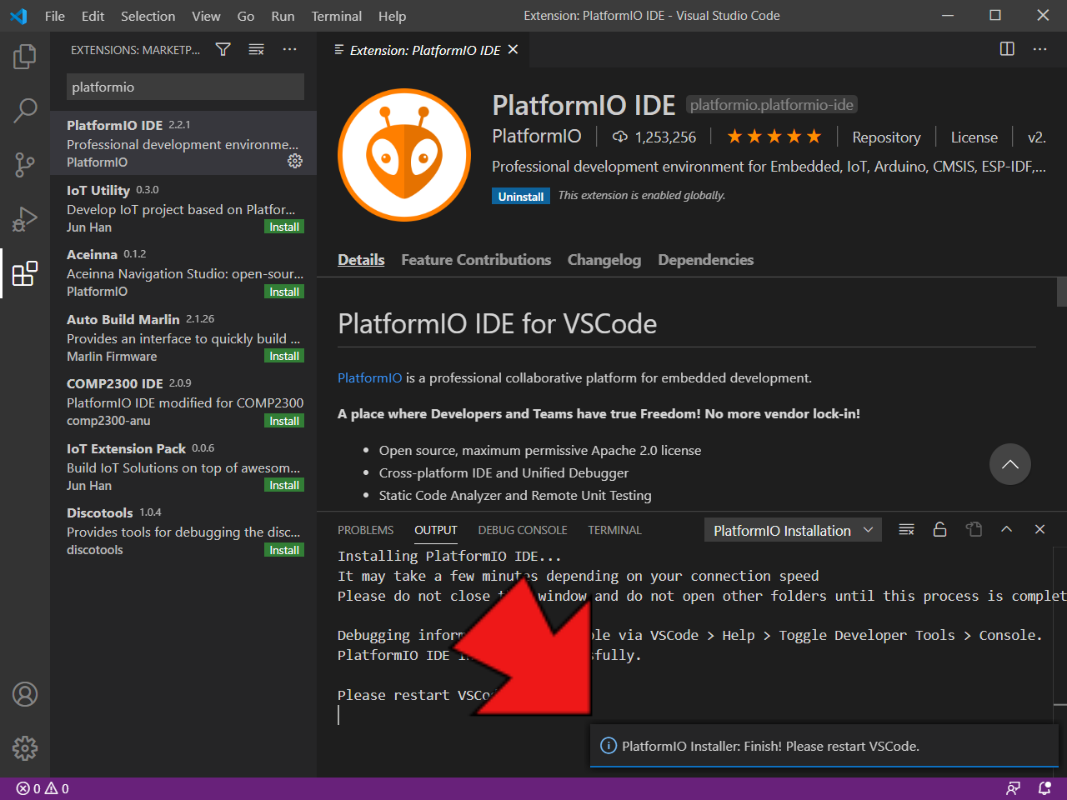Clear the output panel
Viewport: 1067px width, 800px height.
906,530
